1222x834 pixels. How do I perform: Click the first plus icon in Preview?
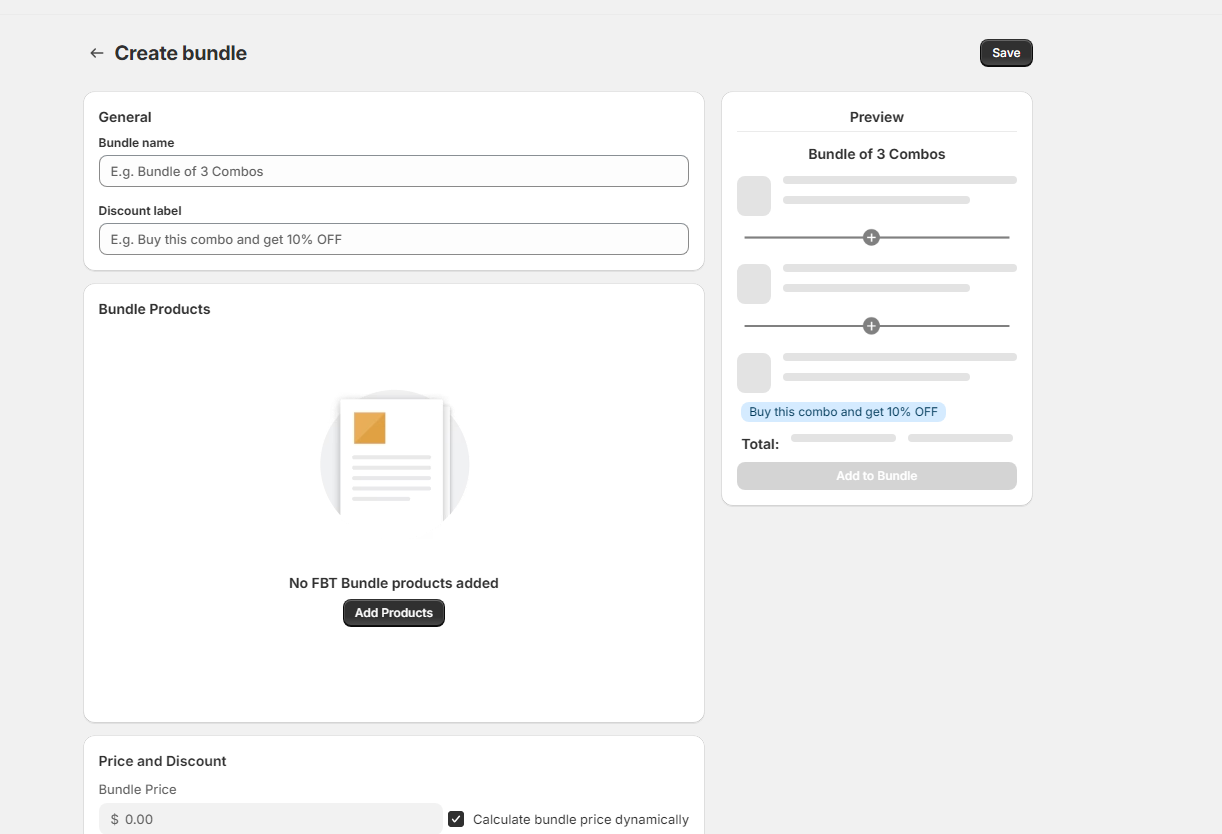tap(871, 238)
